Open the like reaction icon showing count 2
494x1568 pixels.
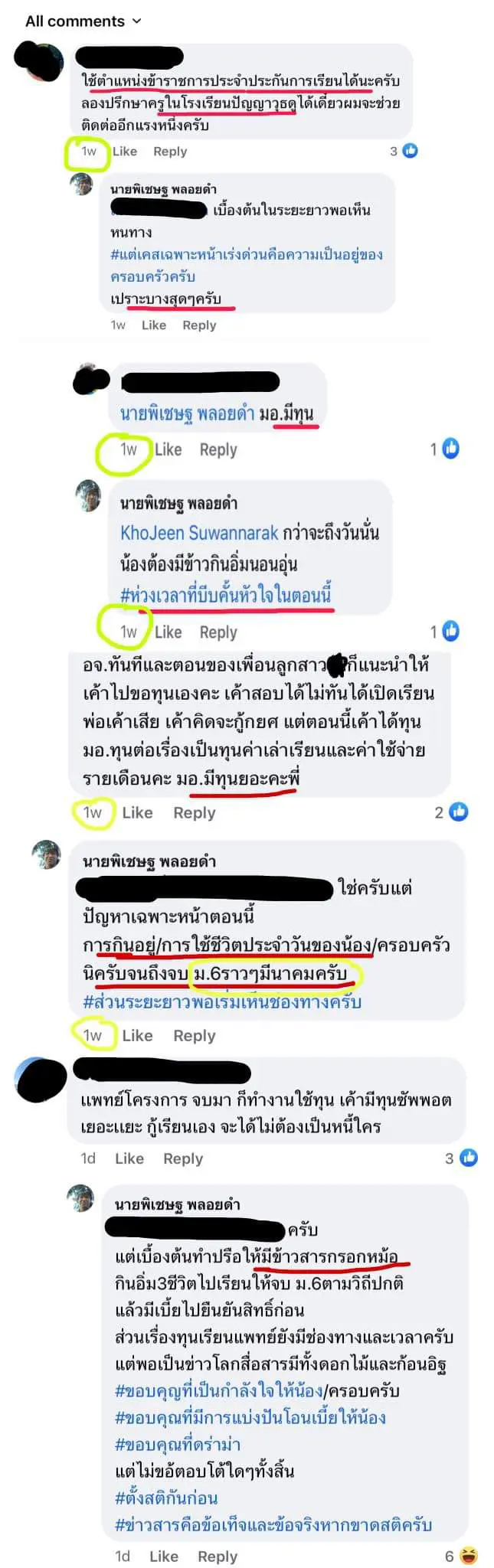click(x=458, y=812)
